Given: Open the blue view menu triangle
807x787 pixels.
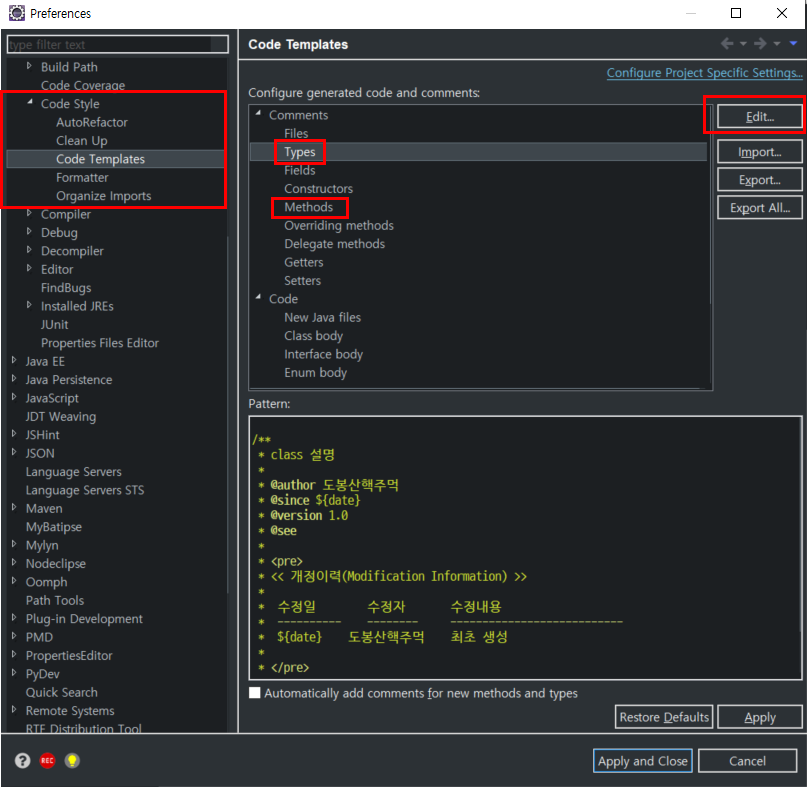Looking at the screenshot, I should (x=793, y=44).
